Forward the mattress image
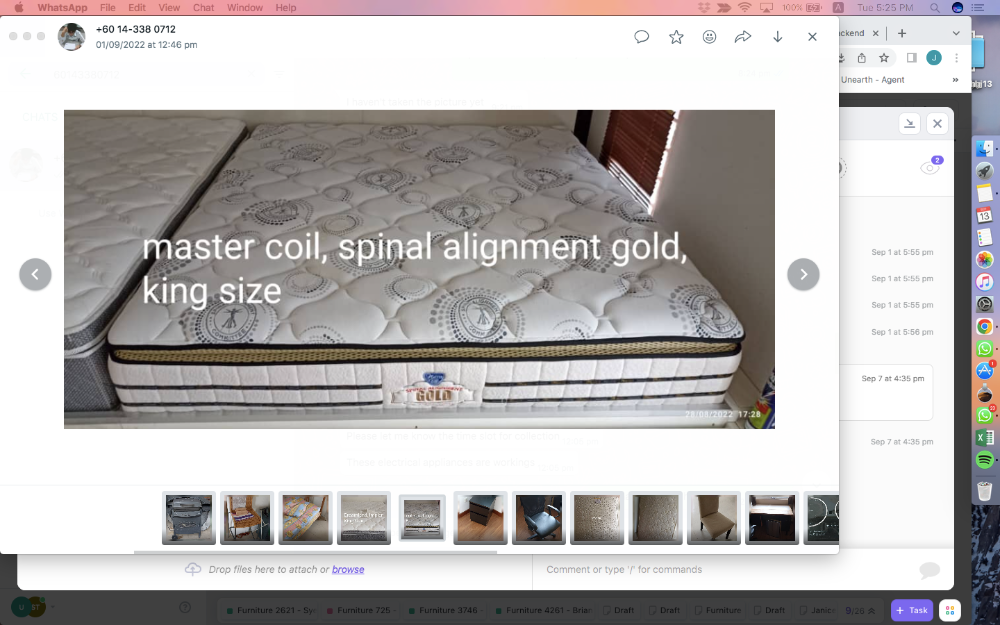The height and width of the screenshot is (625, 1000). coord(743,36)
